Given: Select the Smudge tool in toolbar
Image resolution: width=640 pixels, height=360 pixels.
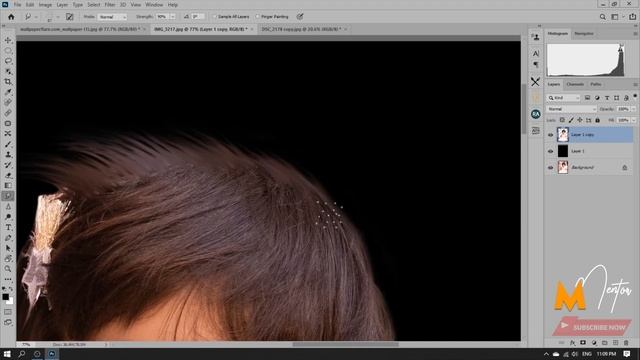Looking at the screenshot, I should point(8,196).
